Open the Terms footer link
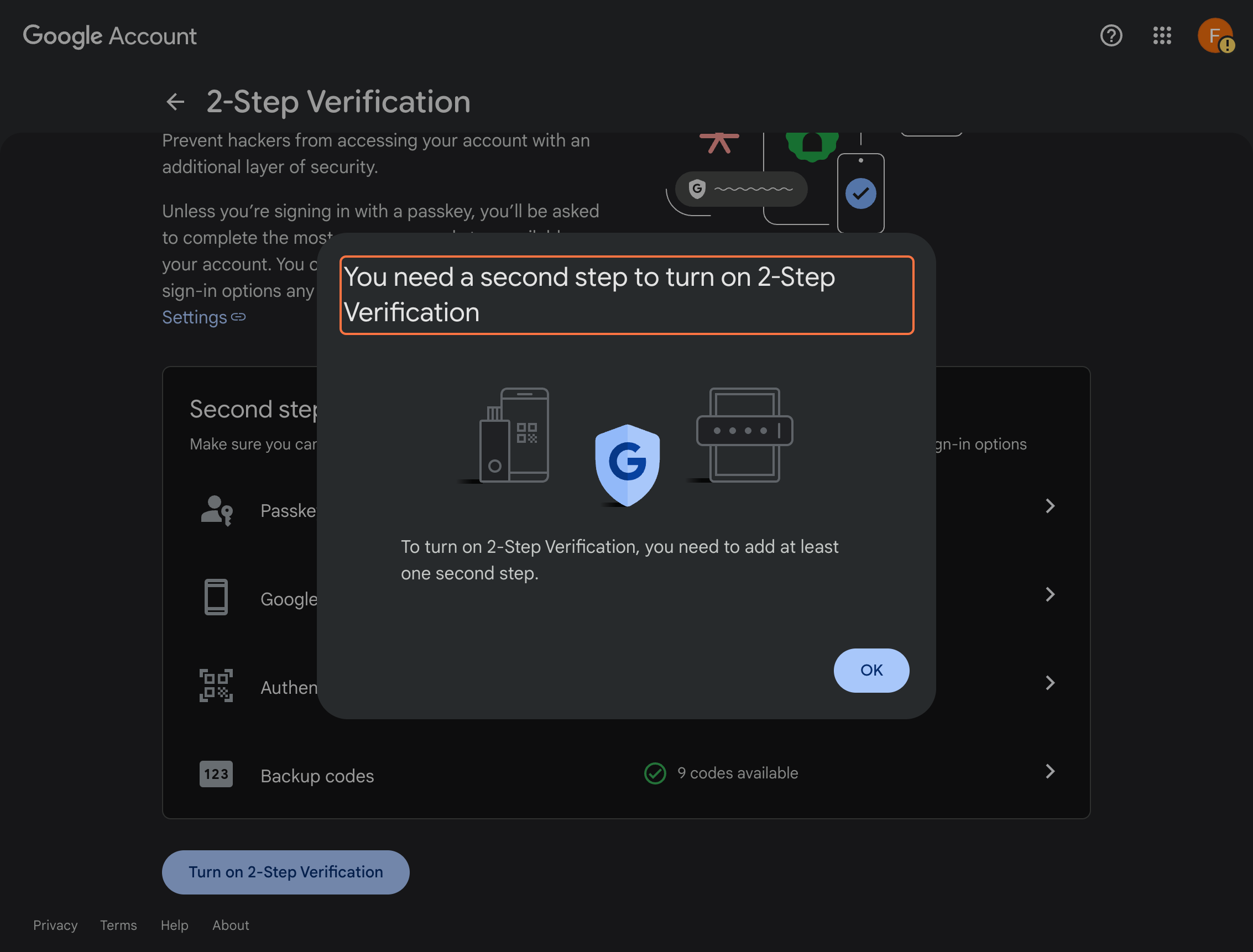 [x=118, y=925]
